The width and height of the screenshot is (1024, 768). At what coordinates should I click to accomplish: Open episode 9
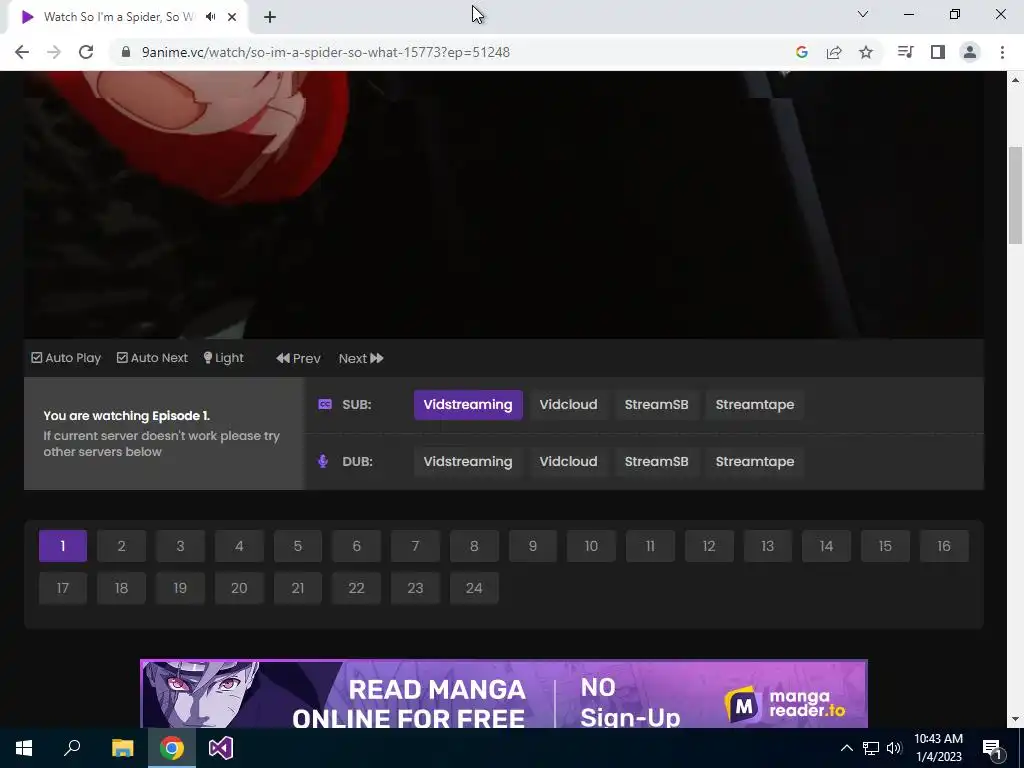click(x=533, y=546)
